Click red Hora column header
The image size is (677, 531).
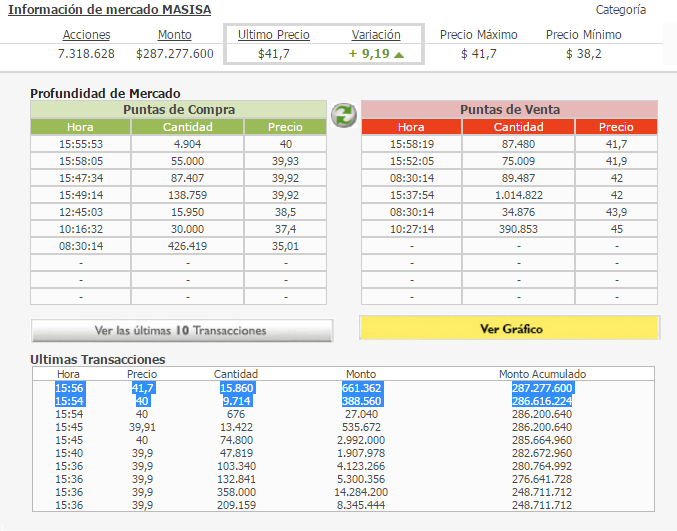(411, 127)
